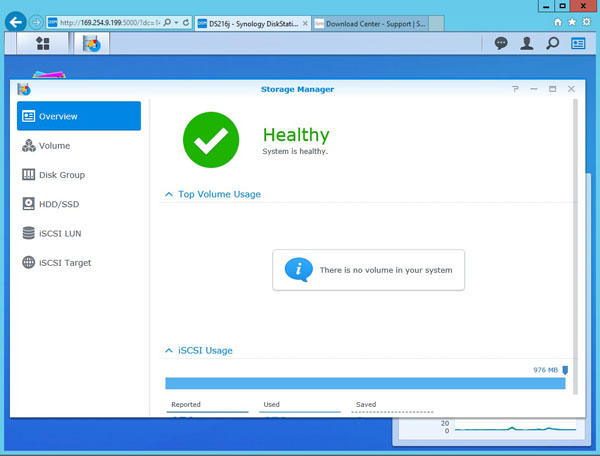The width and height of the screenshot is (600, 456).
Task: Click the Storage Manager taskbar icon
Action: [x=91, y=43]
